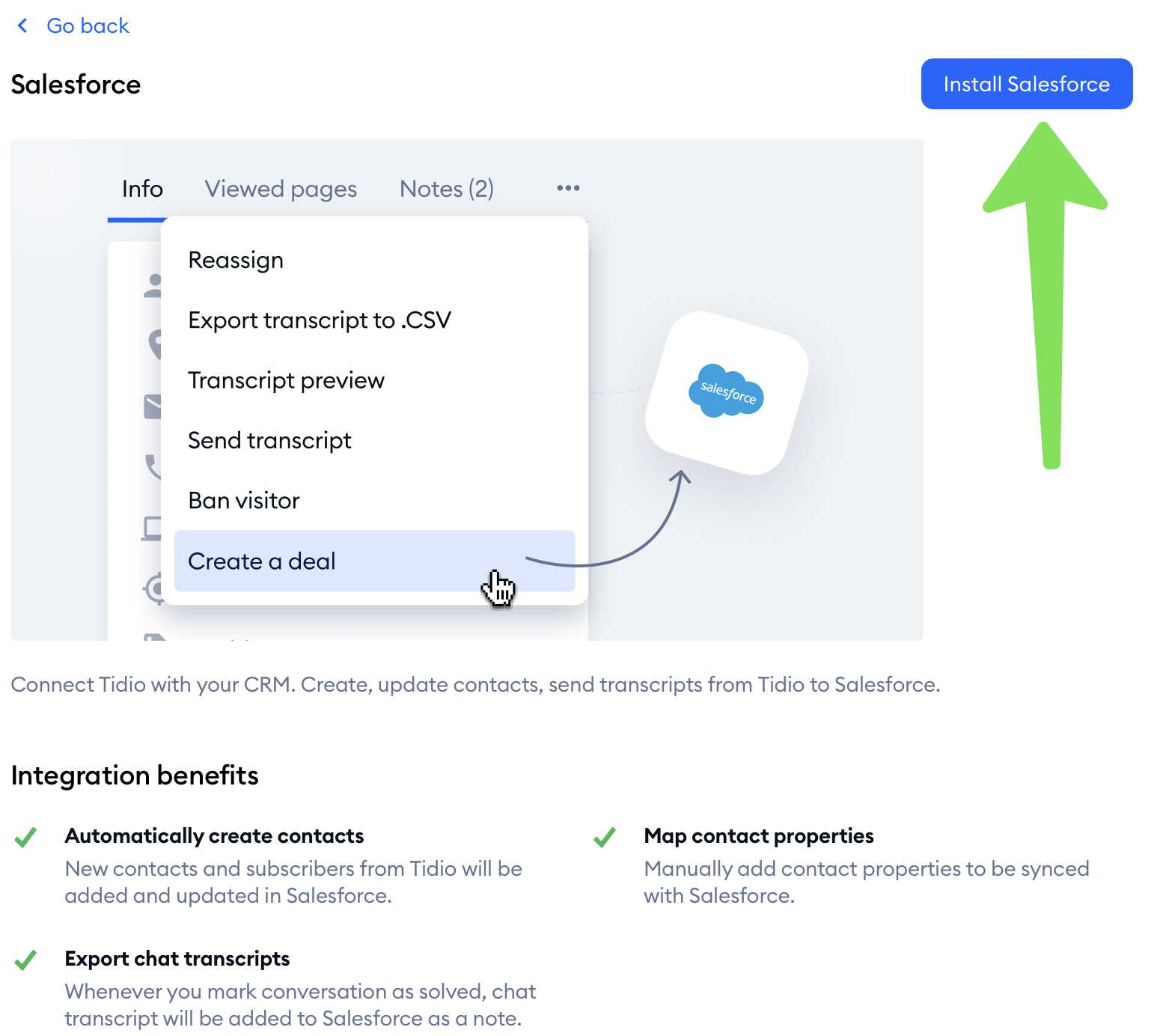Select Reassign from the menu
Screen dimensions: 1169x1036
(x=236, y=260)
